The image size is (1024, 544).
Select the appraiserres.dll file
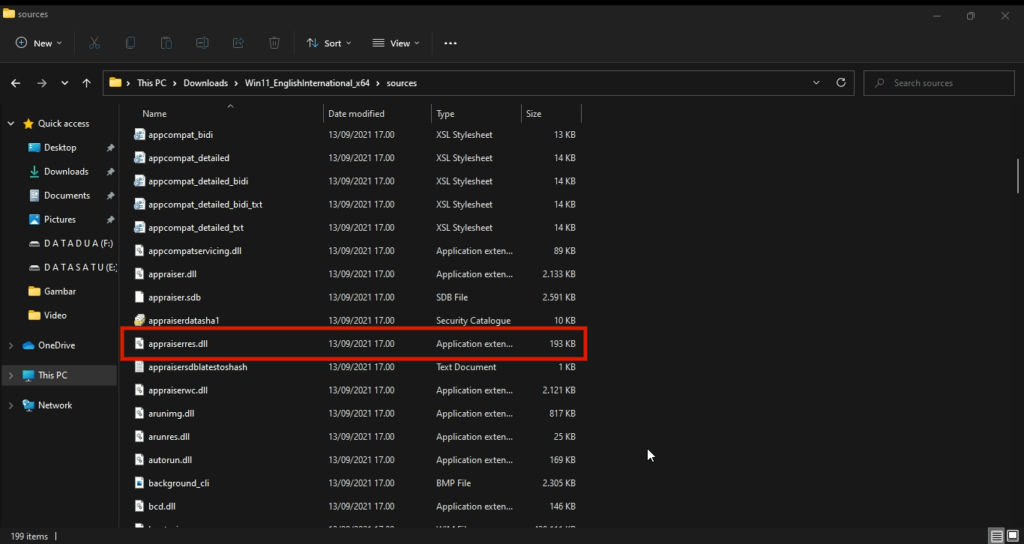point(355,344)
